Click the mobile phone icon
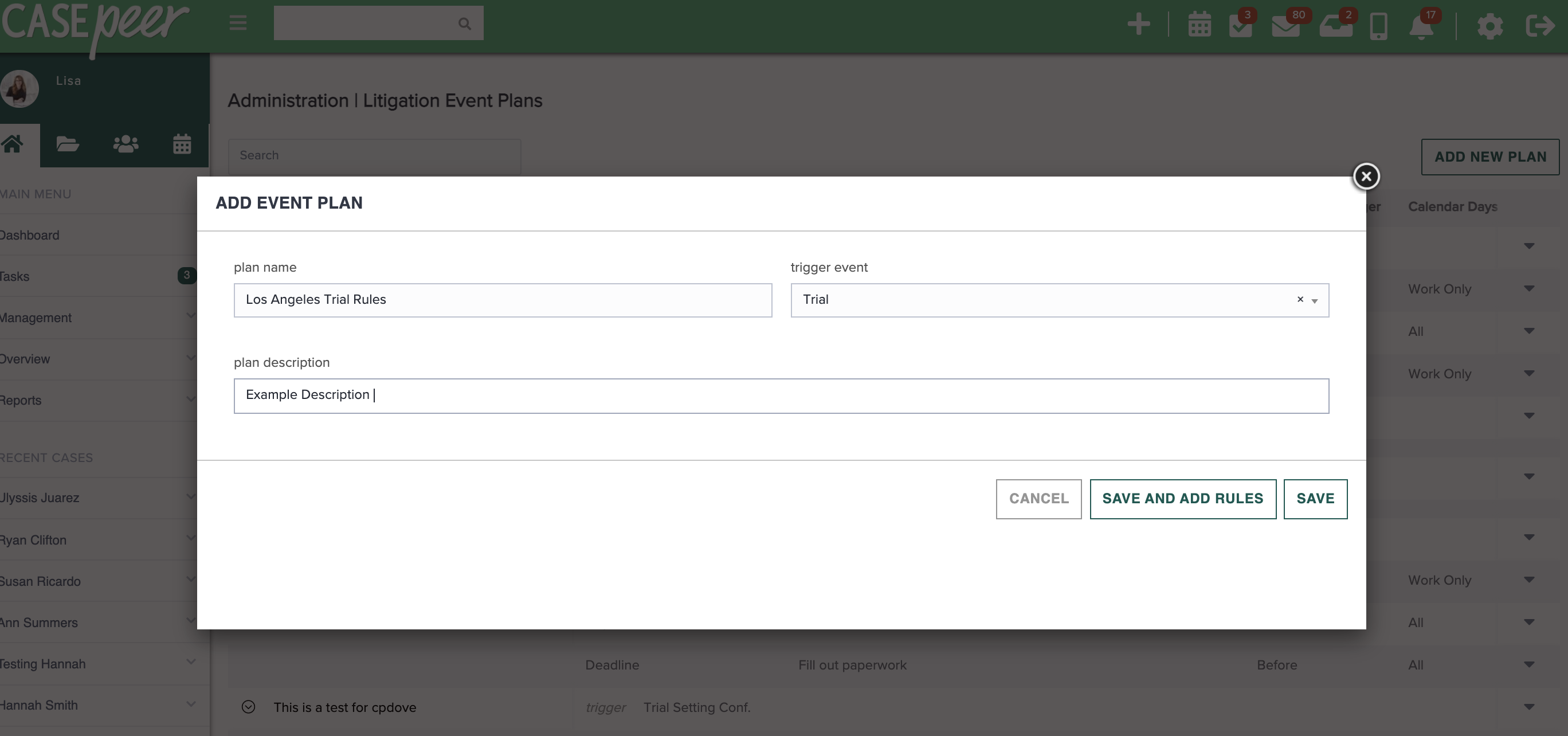Image resolution: width=1568 pixels, height=736 pixels. pos(1379,26)
